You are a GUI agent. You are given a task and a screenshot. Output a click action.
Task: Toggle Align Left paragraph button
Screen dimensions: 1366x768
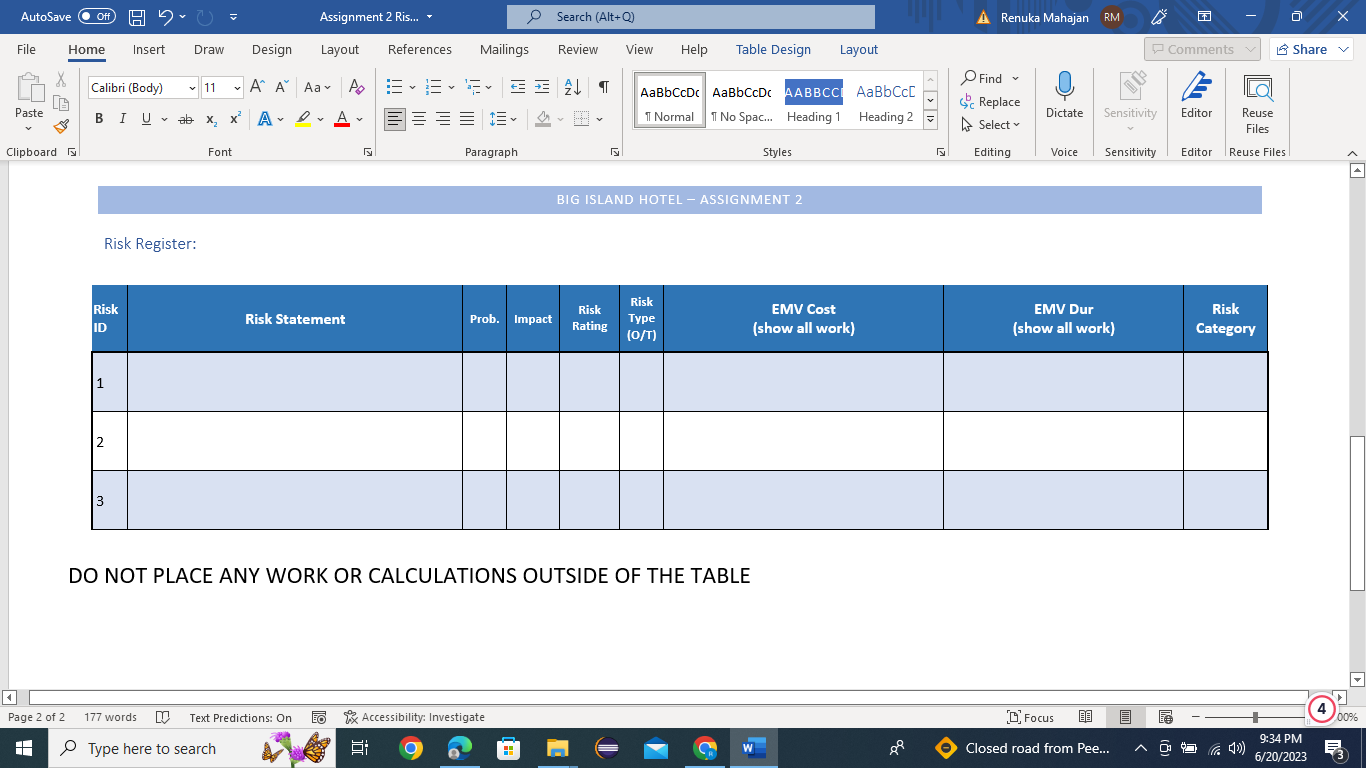click(395, 119)
